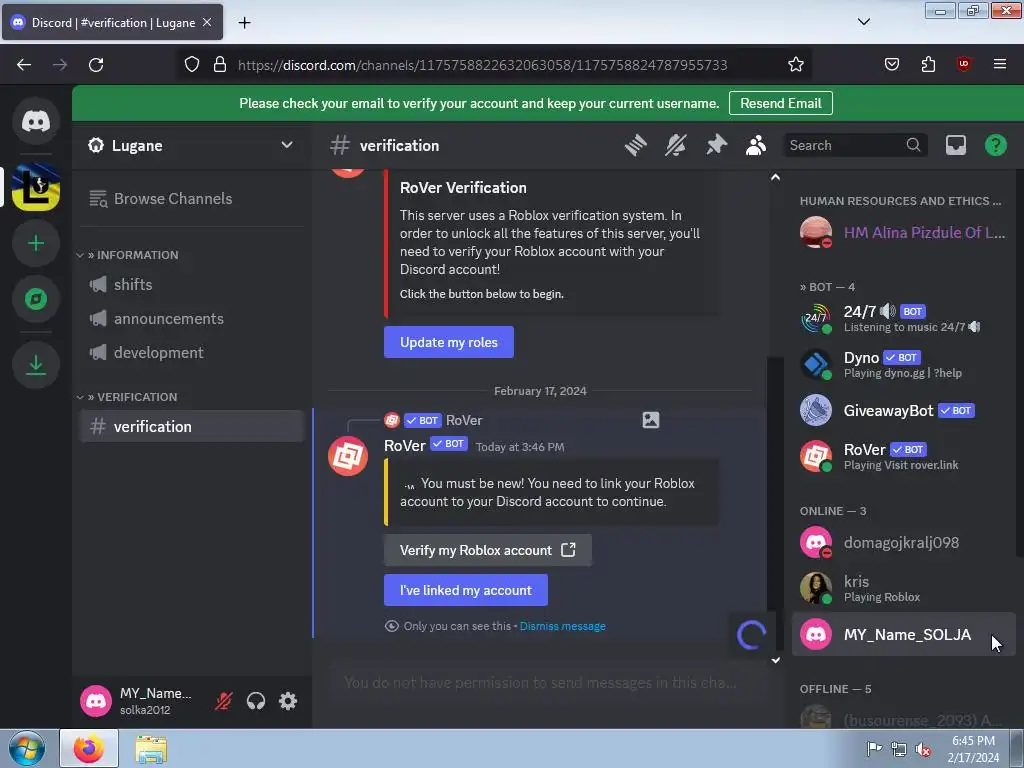Open Firefox hamburger application menu
1024x768 pixels.
[999, 64]
